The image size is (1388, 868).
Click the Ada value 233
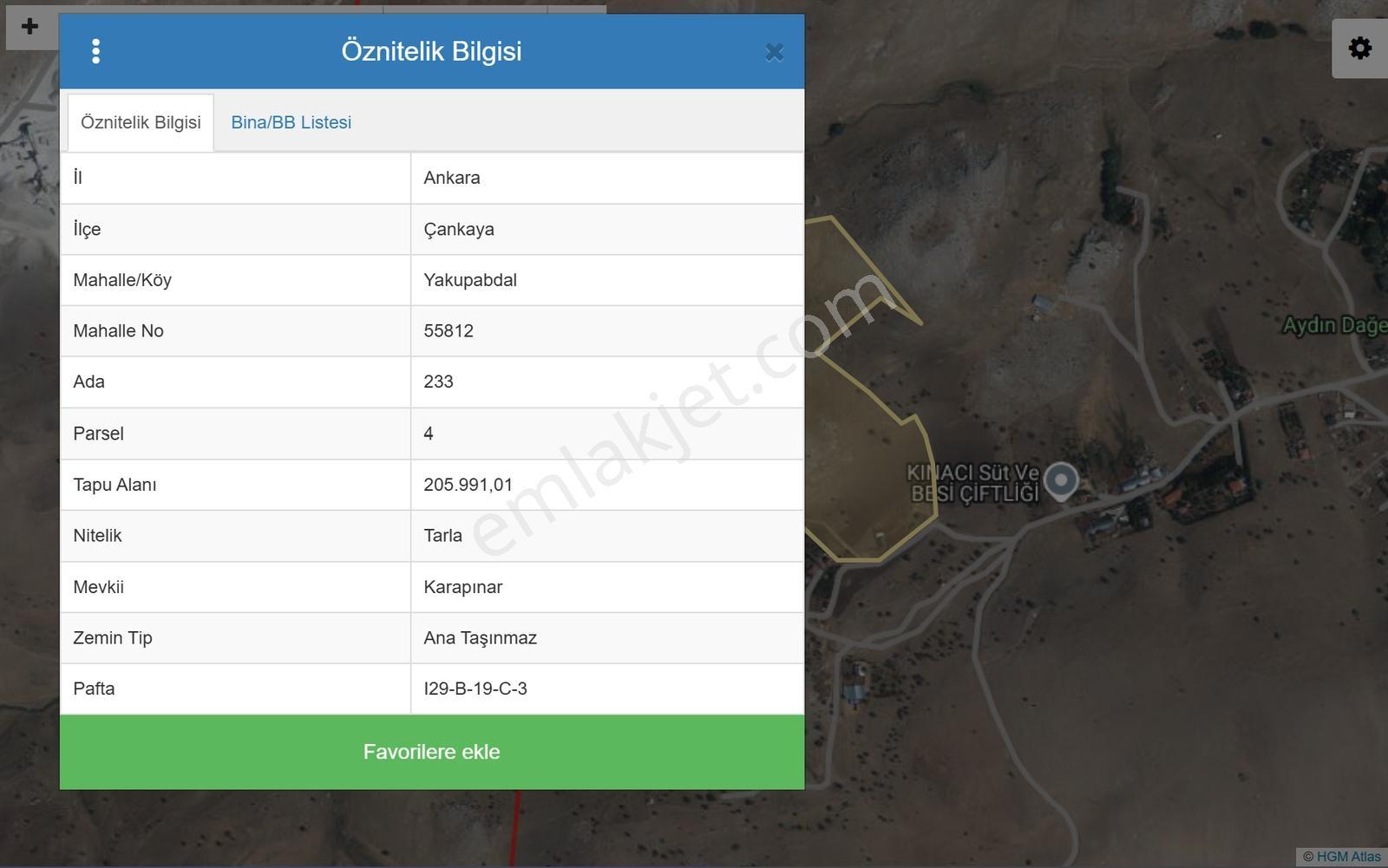point(438,382)
